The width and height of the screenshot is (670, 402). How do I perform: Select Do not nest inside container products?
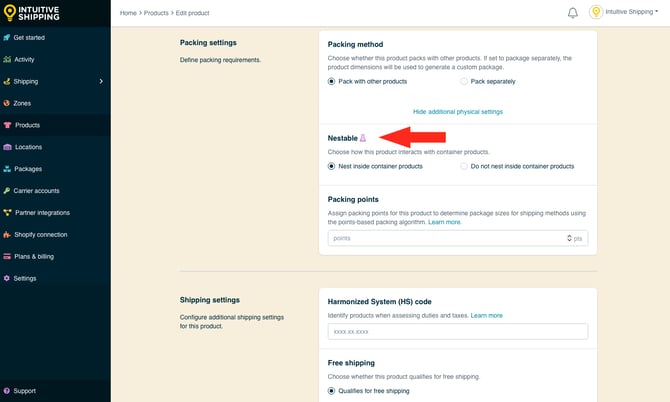click(464, 166)
